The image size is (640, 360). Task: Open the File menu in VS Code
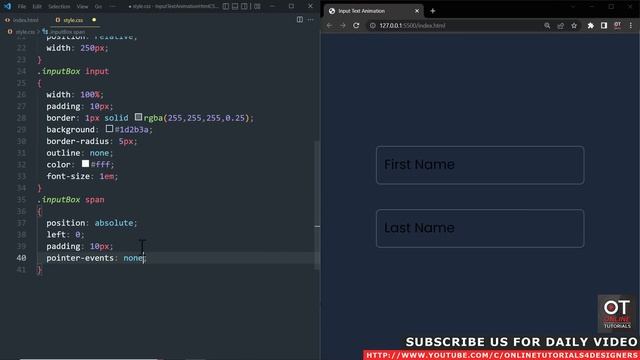point(22,7)
